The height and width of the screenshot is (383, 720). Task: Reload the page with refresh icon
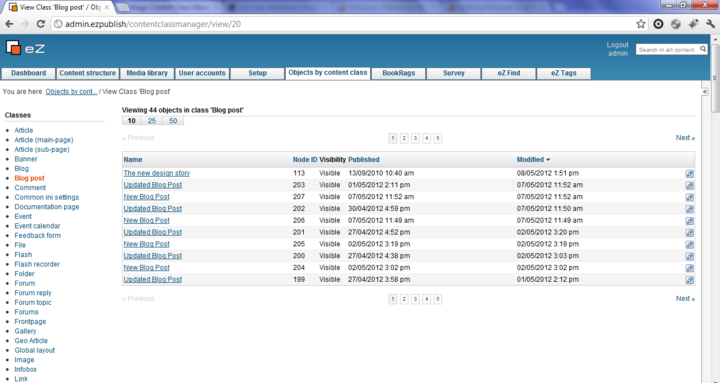(40, 24)
